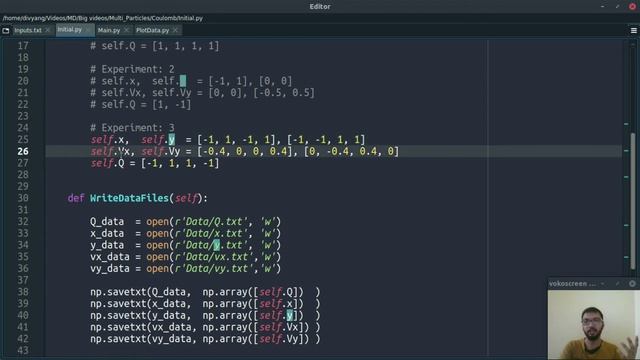640x360 pixels.
Task: Click line number 30 in the gutter
Action: (x=23, y=198)
